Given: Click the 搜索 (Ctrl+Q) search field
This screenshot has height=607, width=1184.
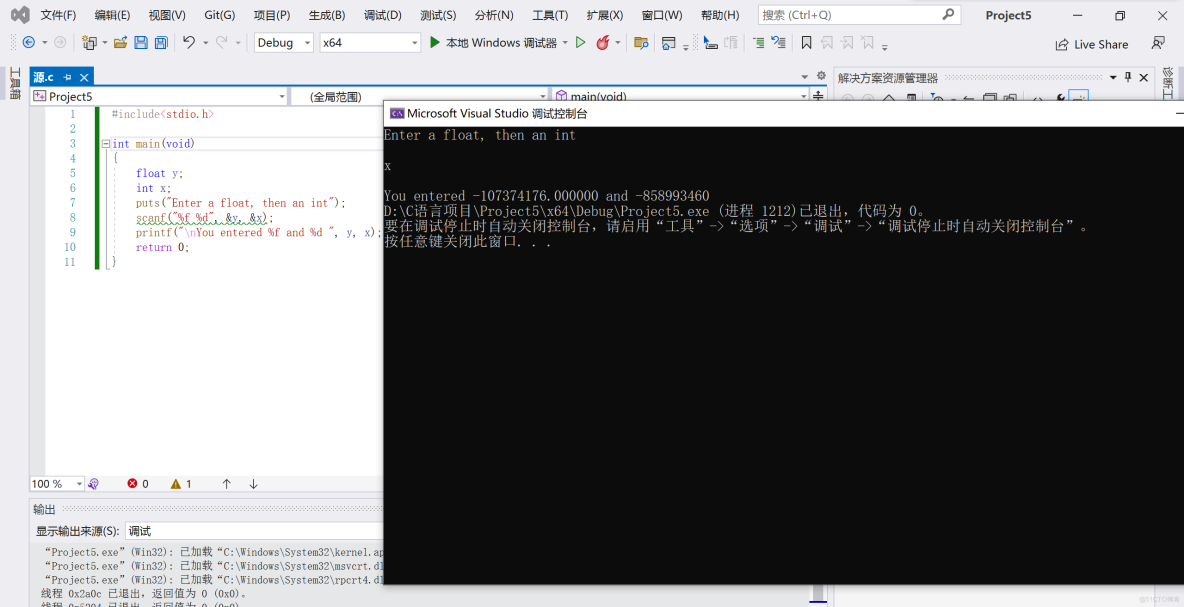Looking at the screenshot, I should [859, 14].
